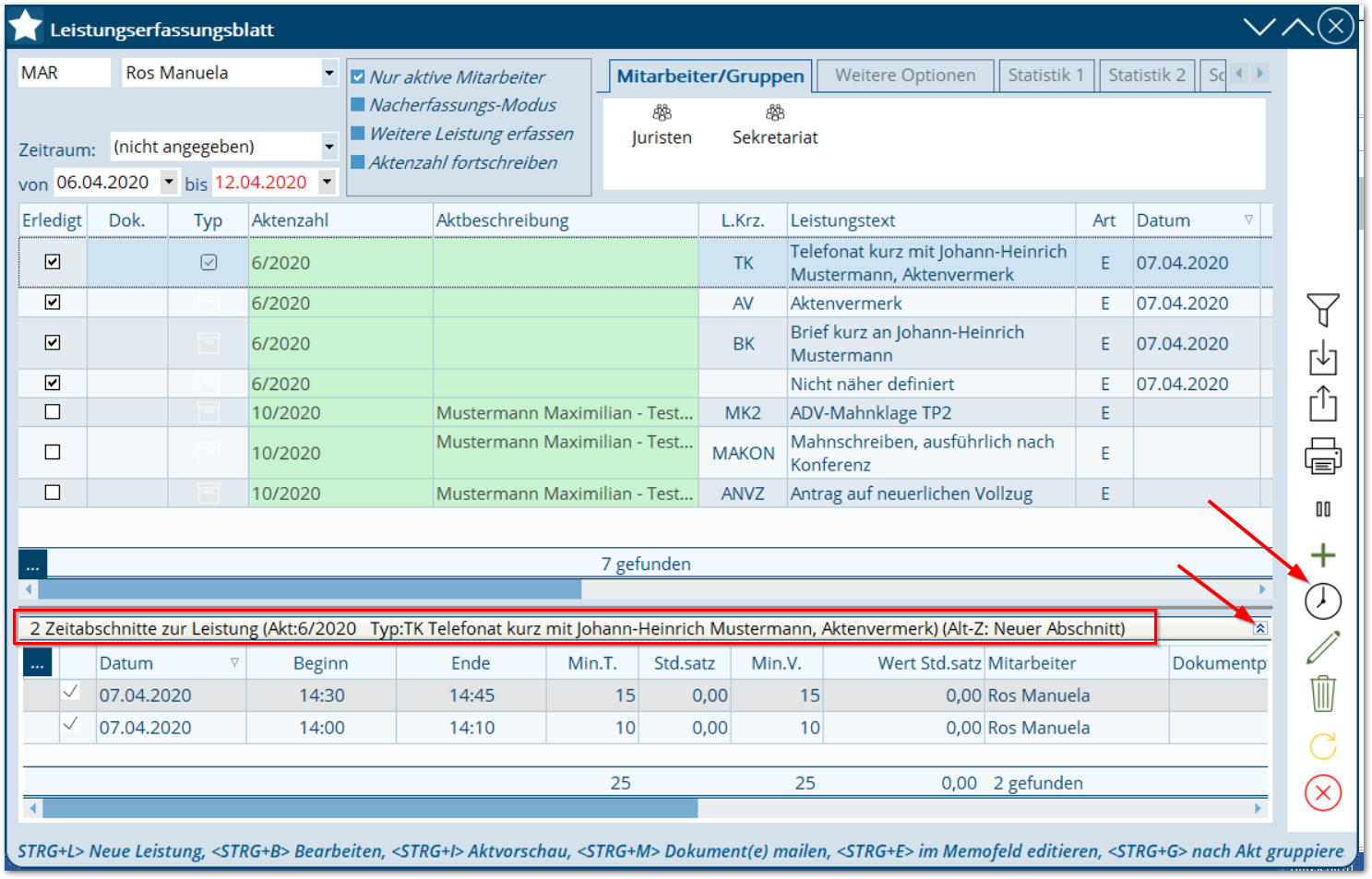Sort by the L.Krz. column header
The height and width of the screenshot is (879, 1372).
[743, 220]
